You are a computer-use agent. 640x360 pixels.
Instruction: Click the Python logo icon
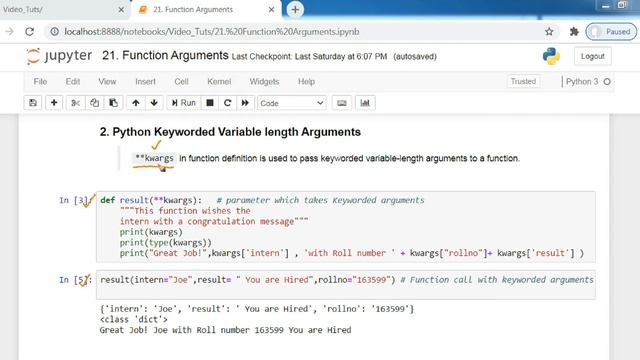(551, 56)
